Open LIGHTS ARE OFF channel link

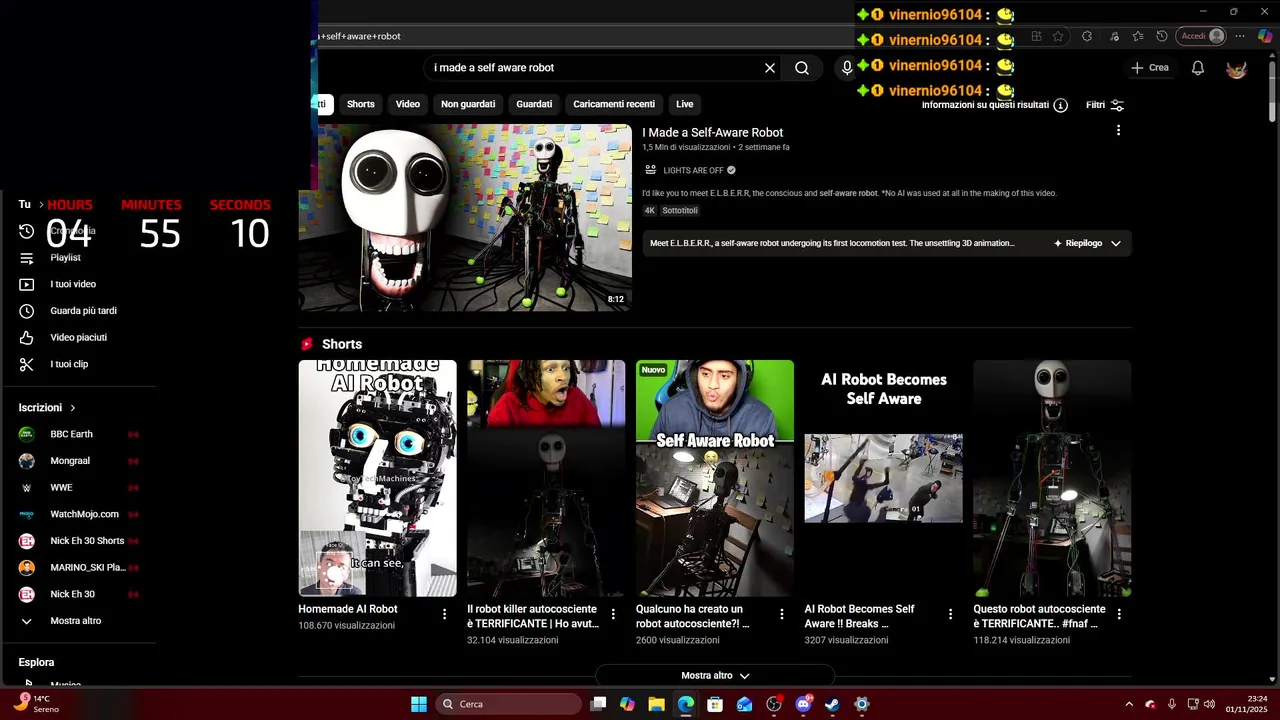693,170
